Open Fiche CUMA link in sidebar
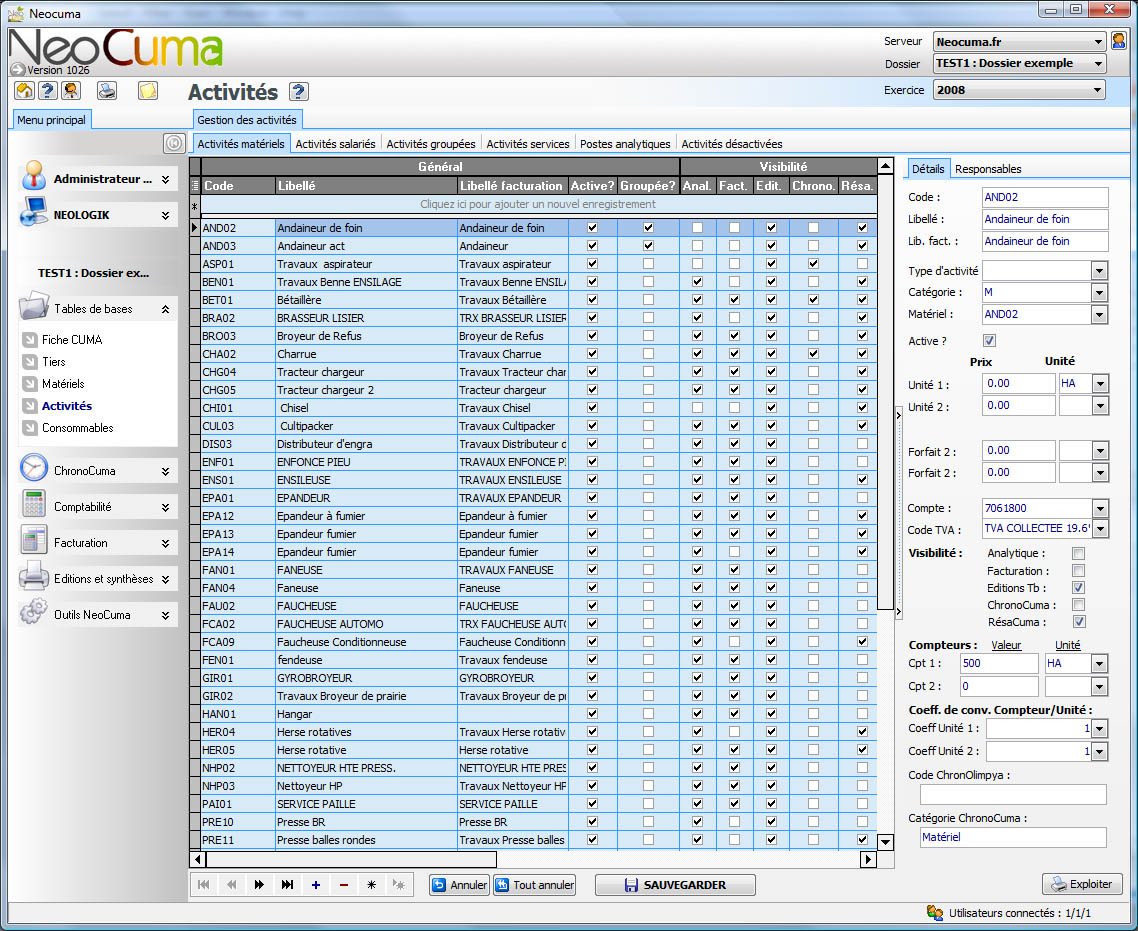1138x931 pixels. pyautogui.click(x=72, y=340)
